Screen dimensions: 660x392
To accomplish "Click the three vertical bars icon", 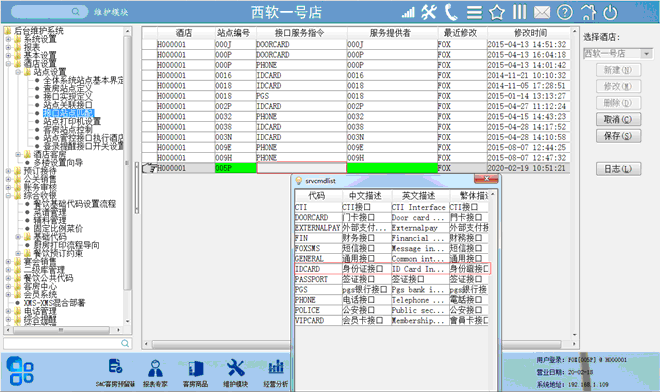I will coord(519,12).
